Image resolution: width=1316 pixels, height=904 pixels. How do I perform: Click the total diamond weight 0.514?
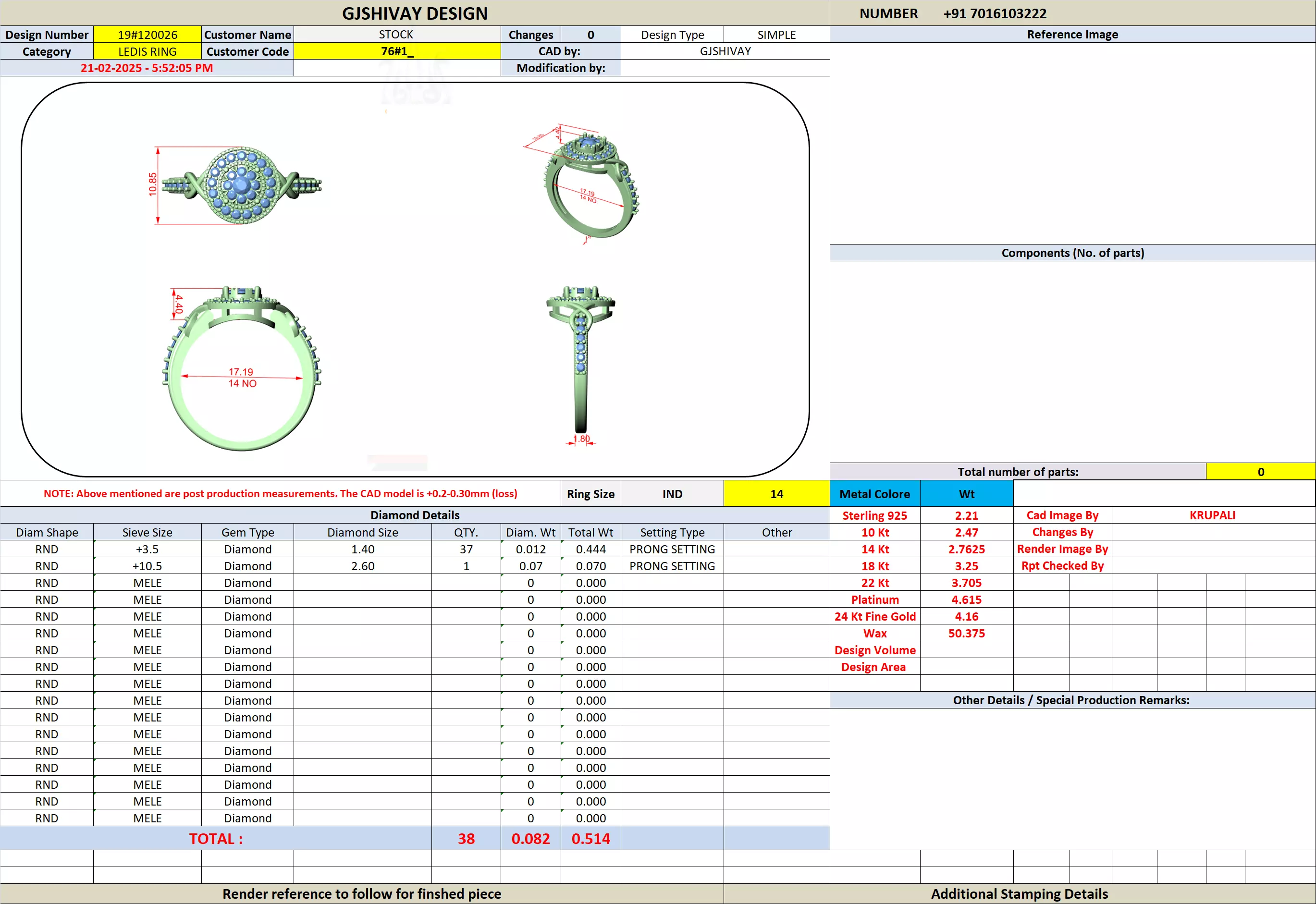[x=590, y=839]
